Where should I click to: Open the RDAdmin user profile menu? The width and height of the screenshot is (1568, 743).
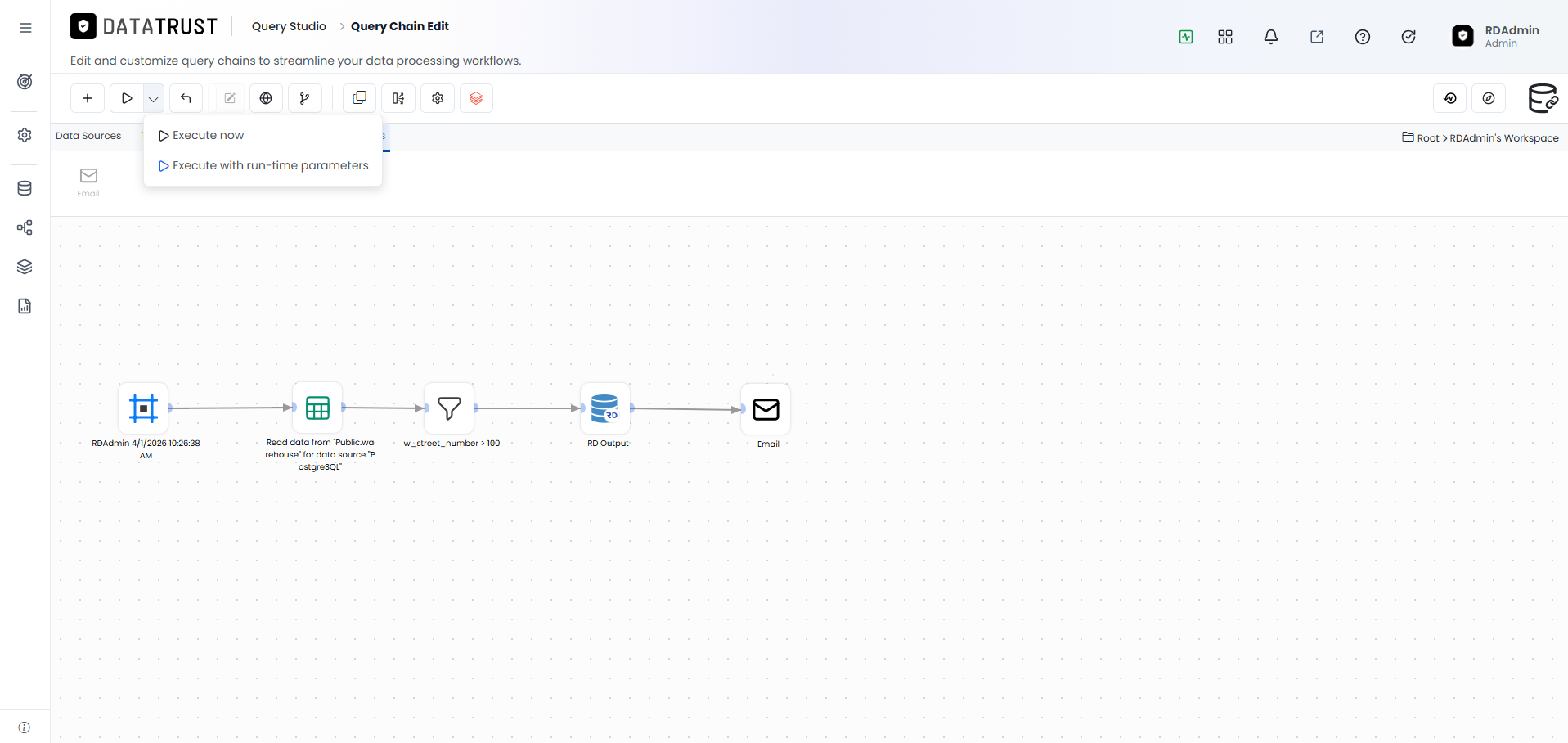click(x=1496, y=36)
